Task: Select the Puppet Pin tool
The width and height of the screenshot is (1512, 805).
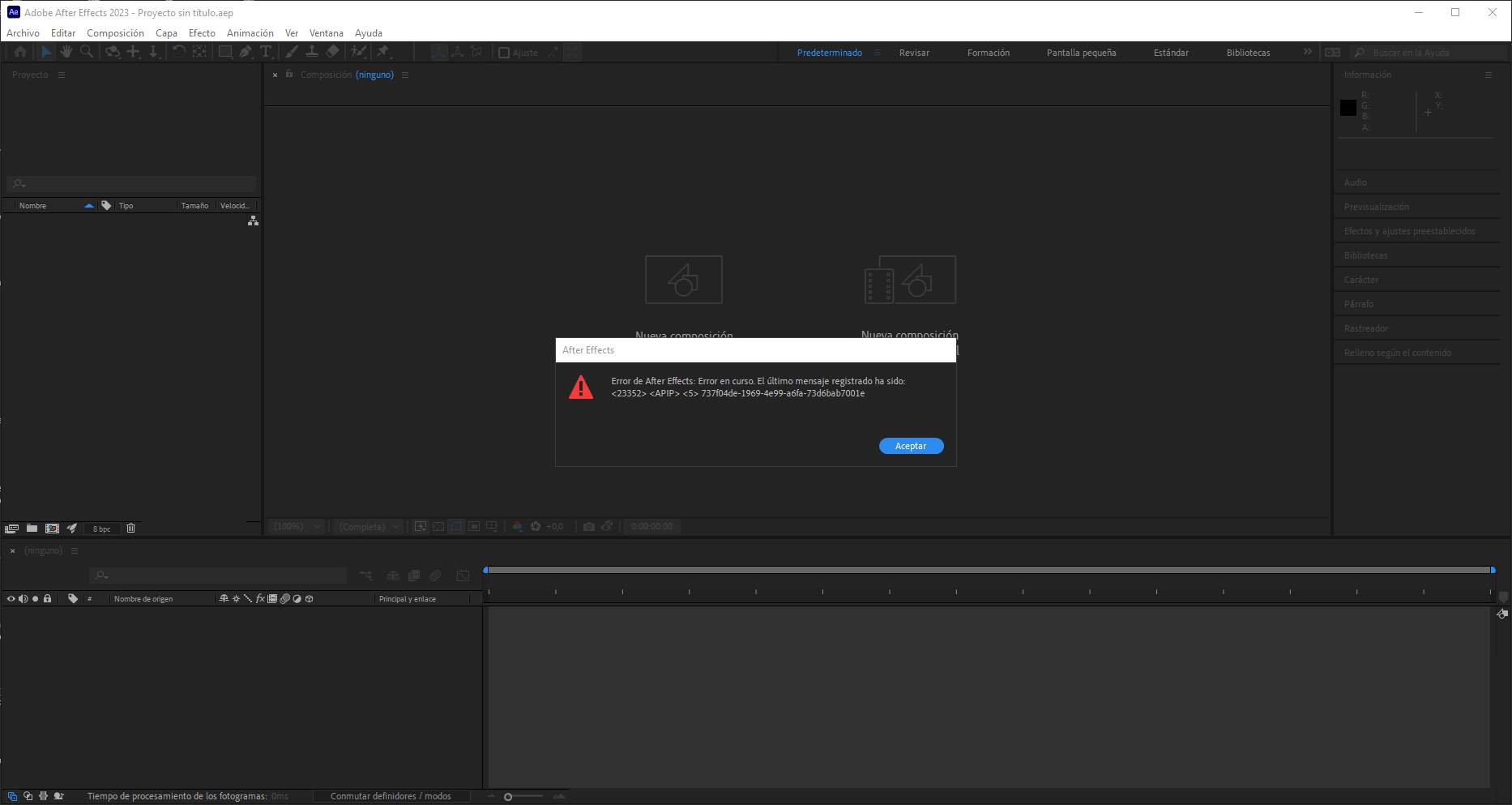Action: [x=382, y=51]
